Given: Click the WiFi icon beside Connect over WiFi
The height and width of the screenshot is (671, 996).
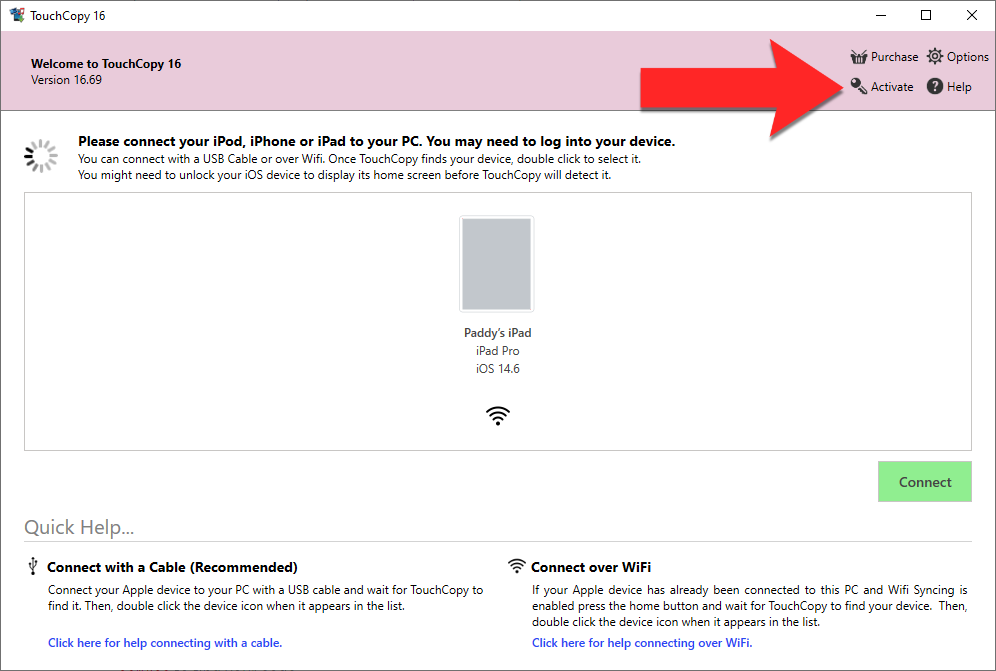Looking at the screenshot, I should coord(517,566).
